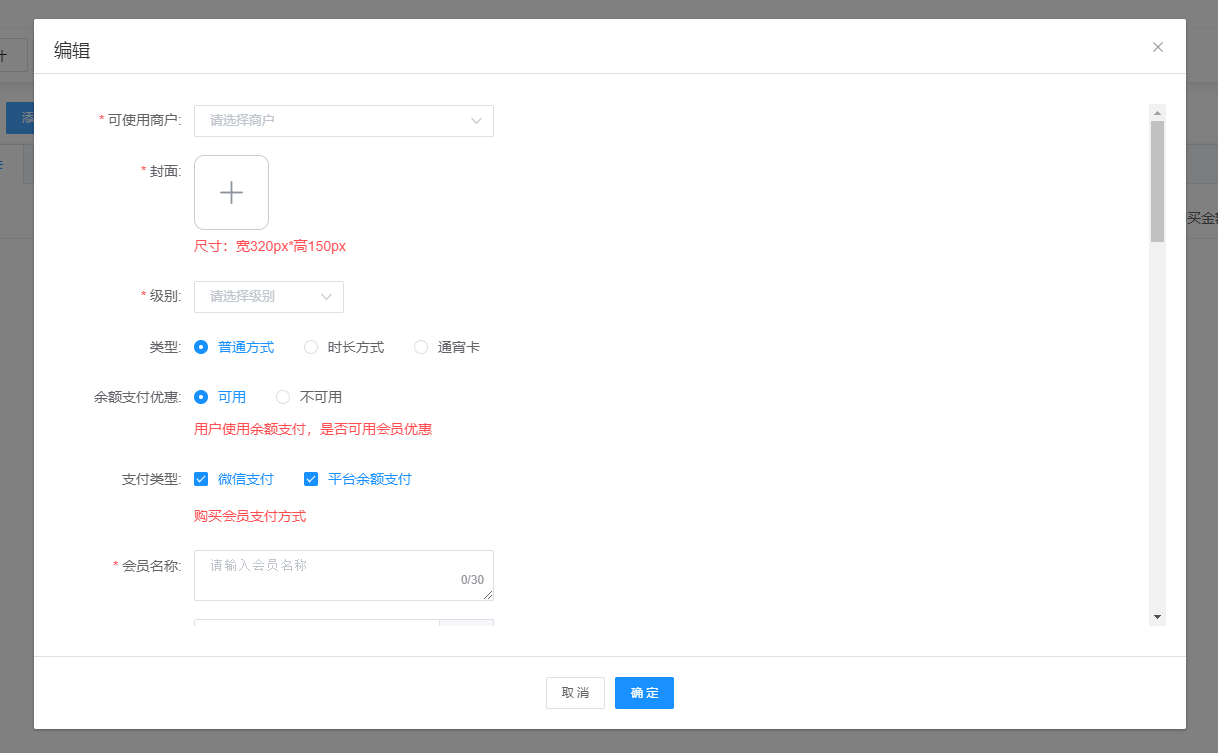Select the 时长方式 radio option
The width and height of the screenshot is (1218, 753).
[x=311, y=347]
